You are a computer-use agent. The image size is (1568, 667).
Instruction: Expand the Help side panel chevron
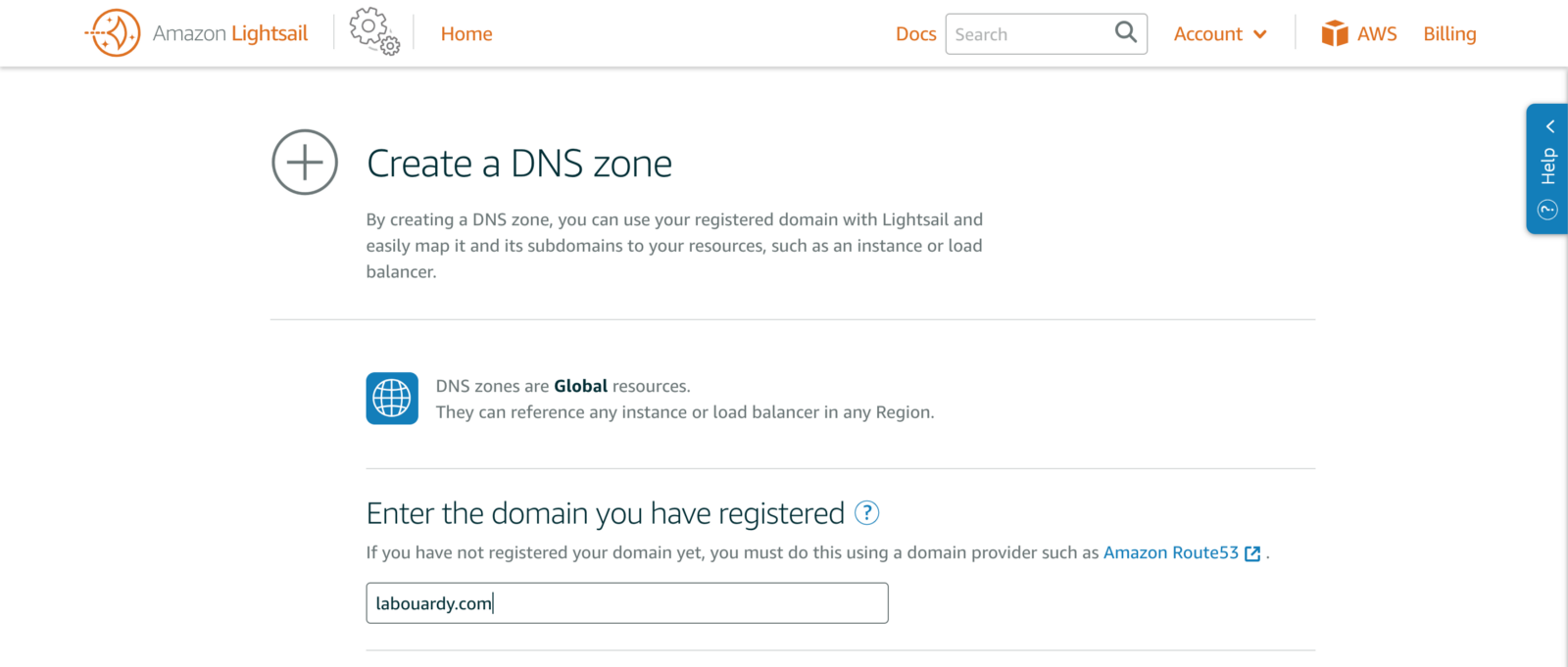pos(1550,126)
